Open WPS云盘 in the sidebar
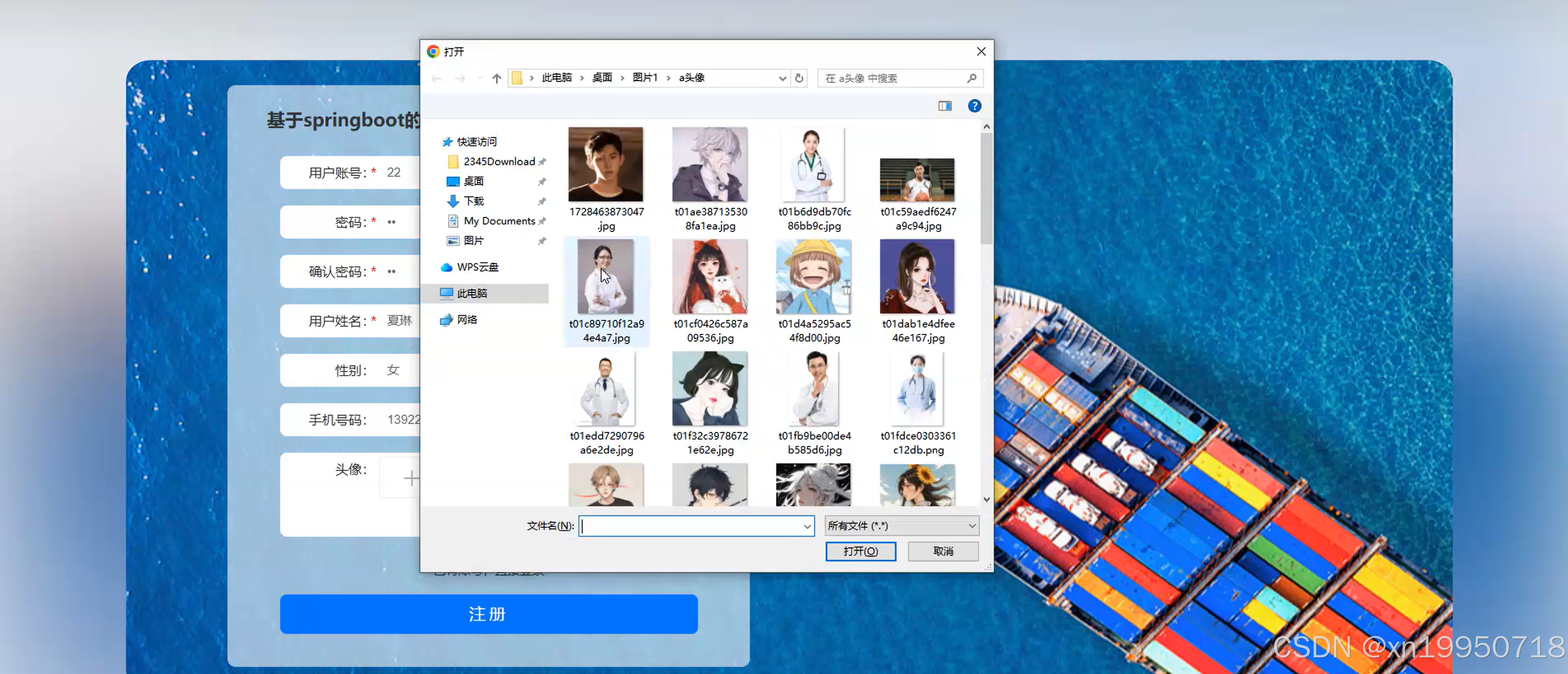This screenshot has width=1568, height=674. point(477,267)
